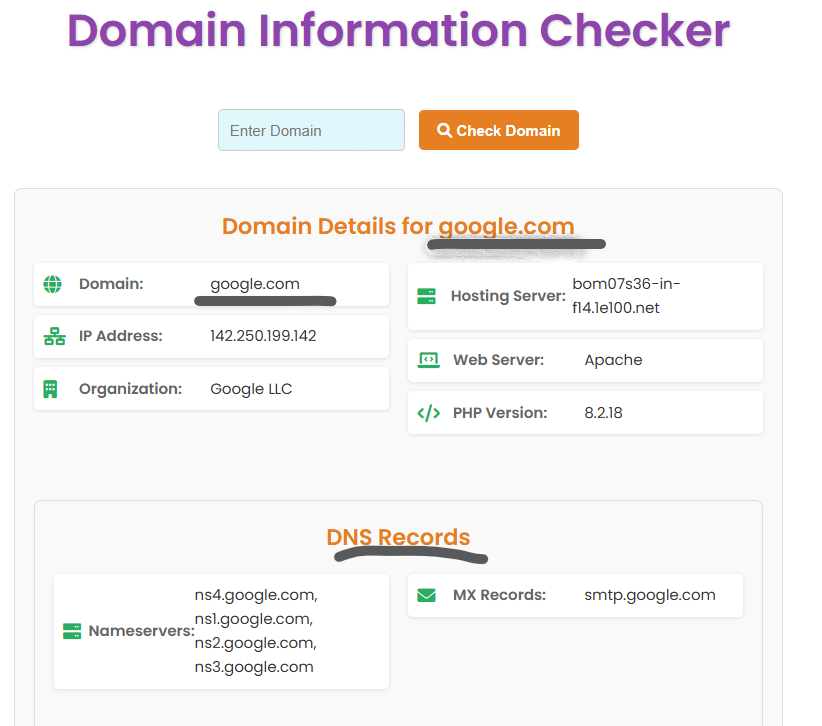Click the code brackets icon beside PHP Version

[x=428, y=413]
